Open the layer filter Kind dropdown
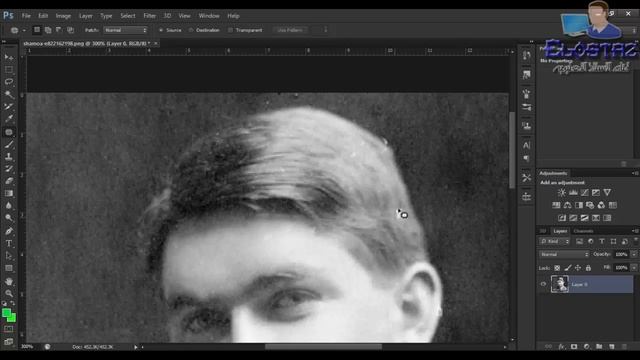The width and height of the screenshot is (640, 360). point(554,242)
